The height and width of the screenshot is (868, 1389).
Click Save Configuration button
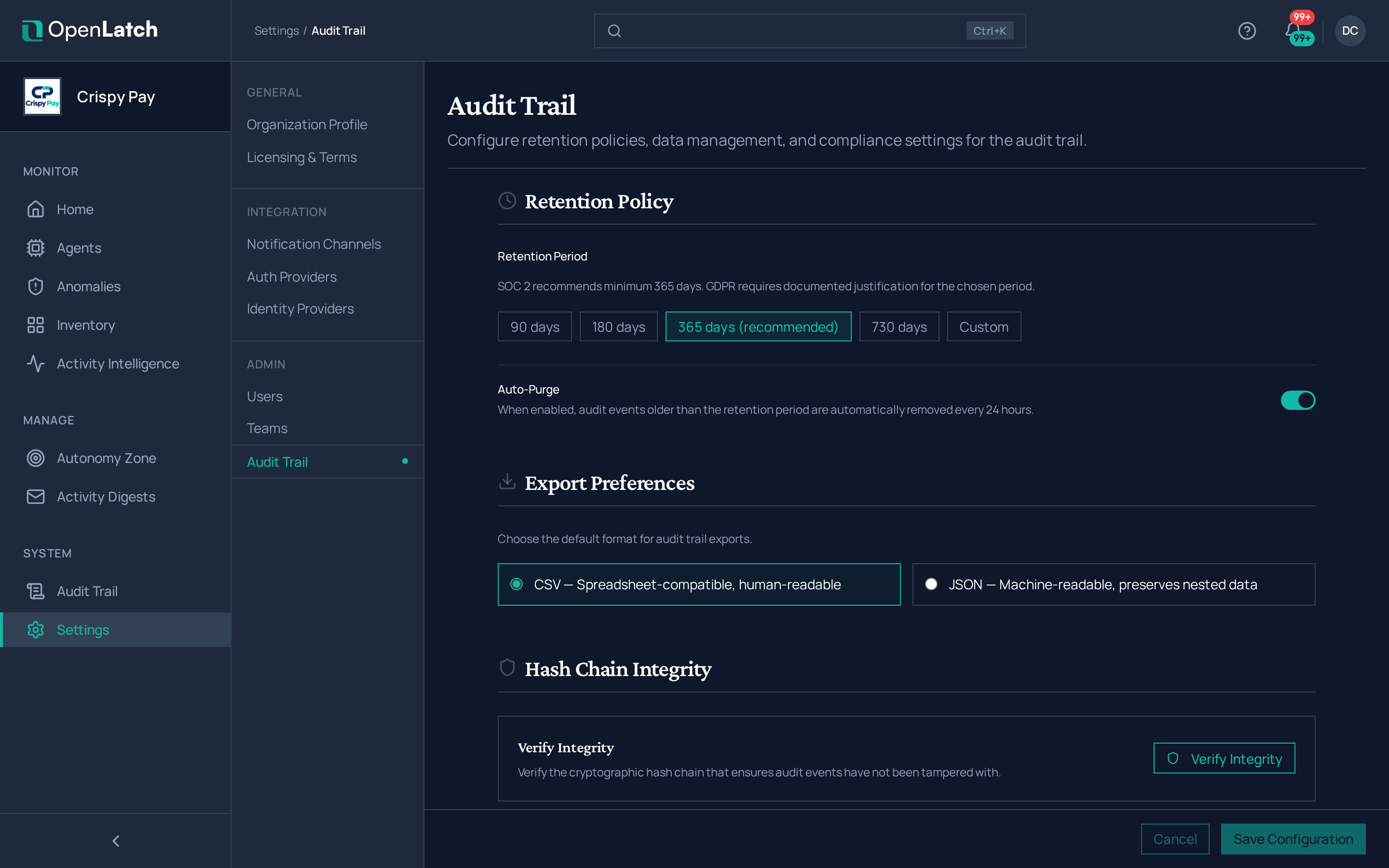[1293, 839]
